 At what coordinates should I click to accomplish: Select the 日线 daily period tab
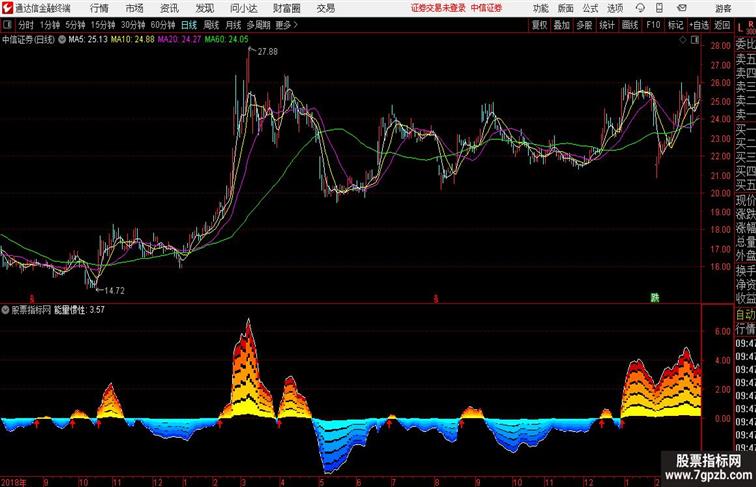click(x=189, y=25)
